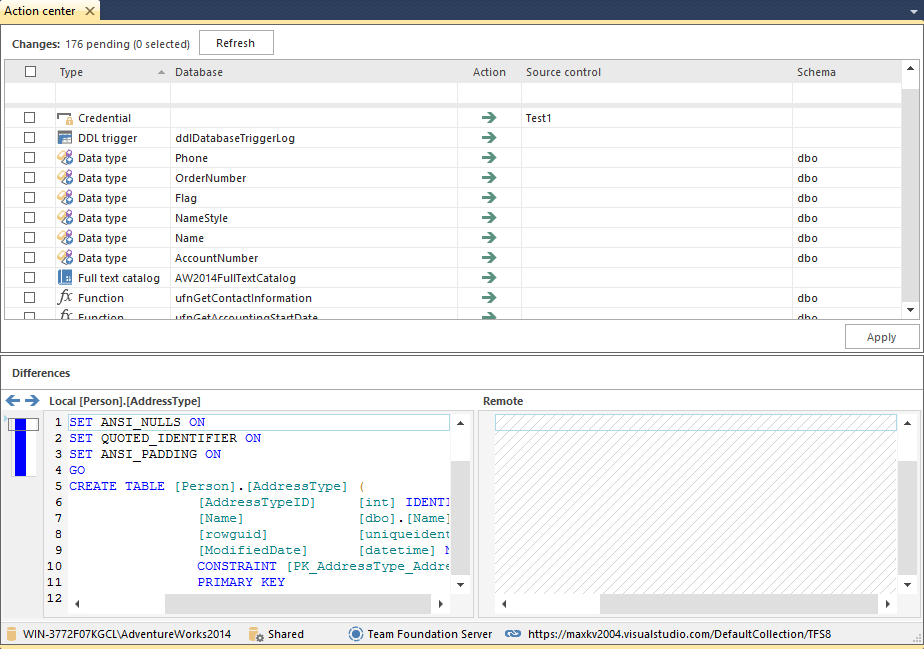Click the Type column sort arrow
The height and width of the screenshot is (649, 924).
163,71
